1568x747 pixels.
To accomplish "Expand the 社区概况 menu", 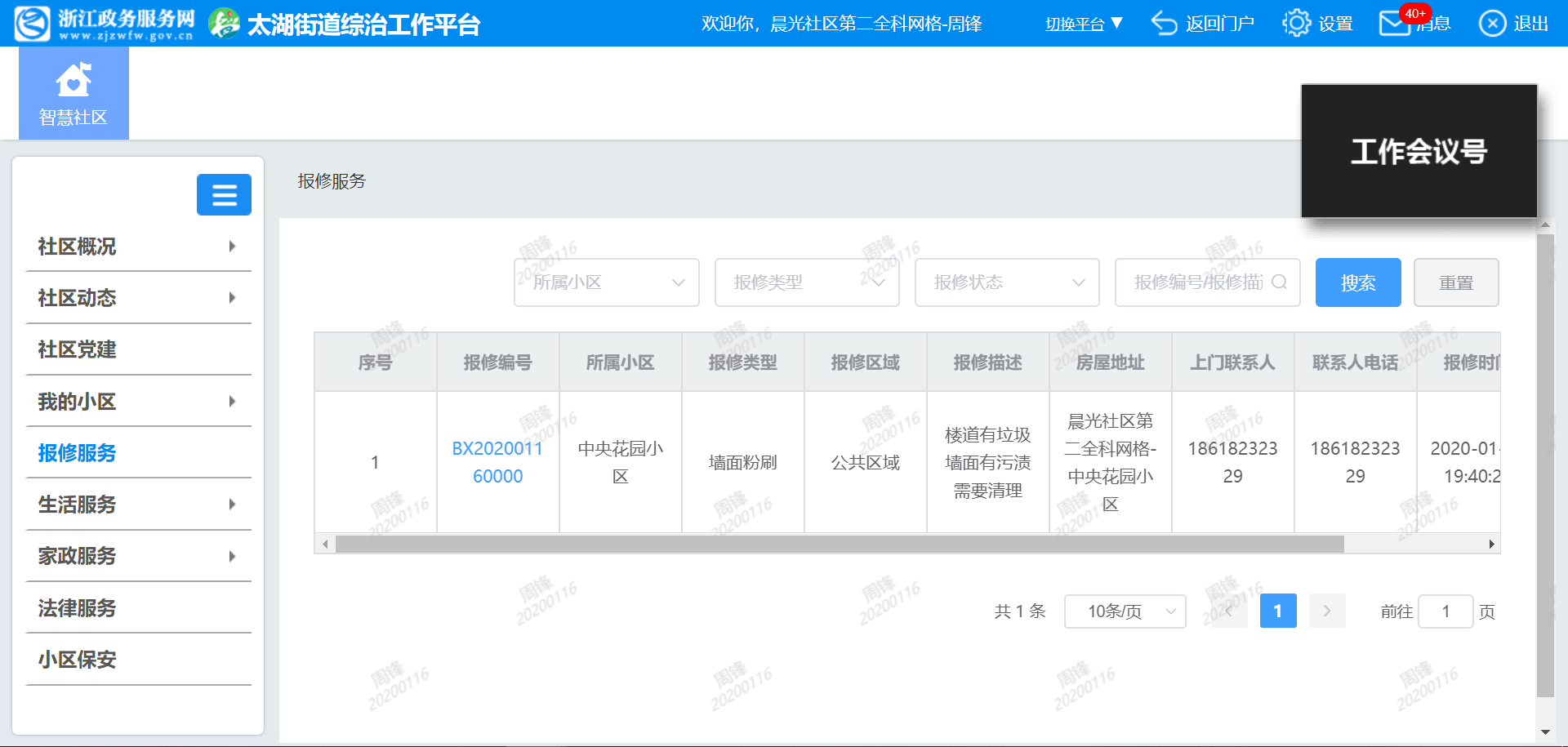I will [139, 246].
